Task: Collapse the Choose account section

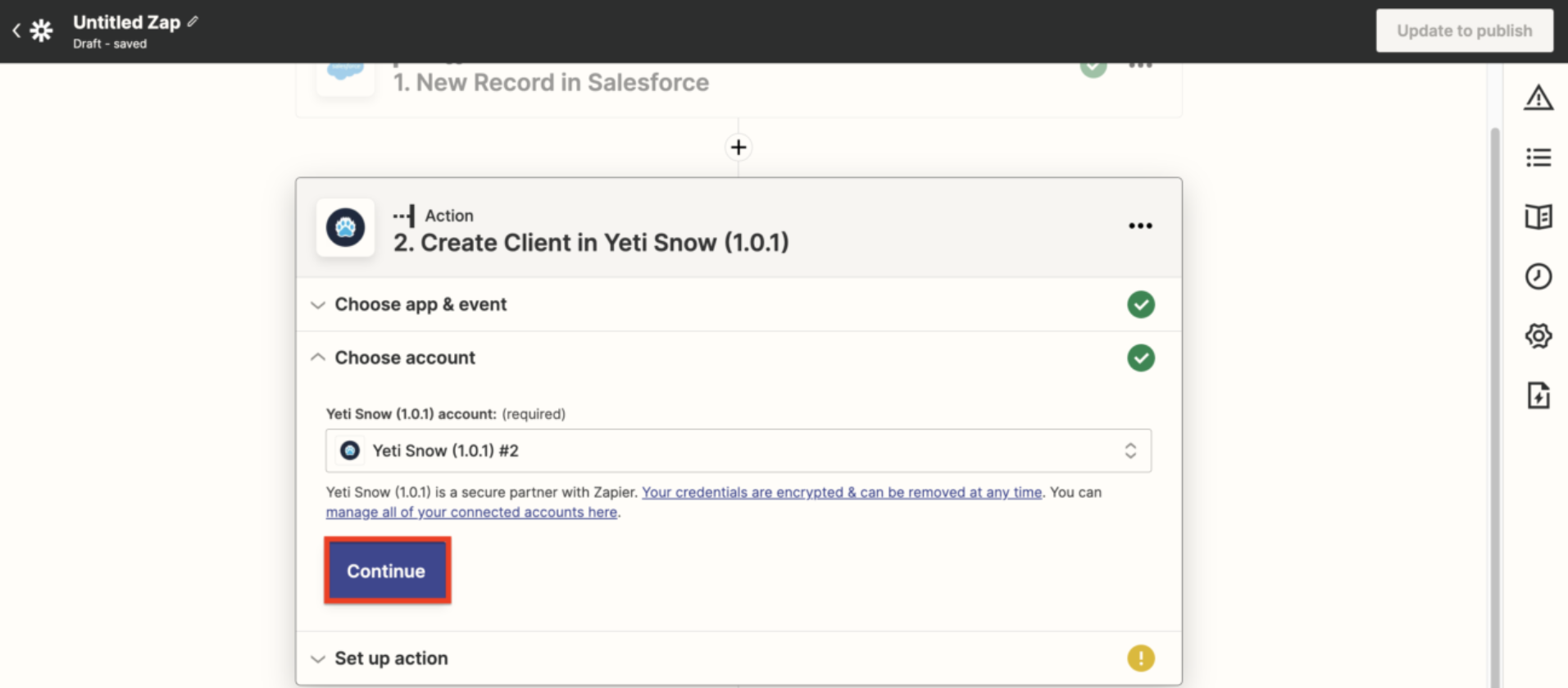Action: pos(739,358)
